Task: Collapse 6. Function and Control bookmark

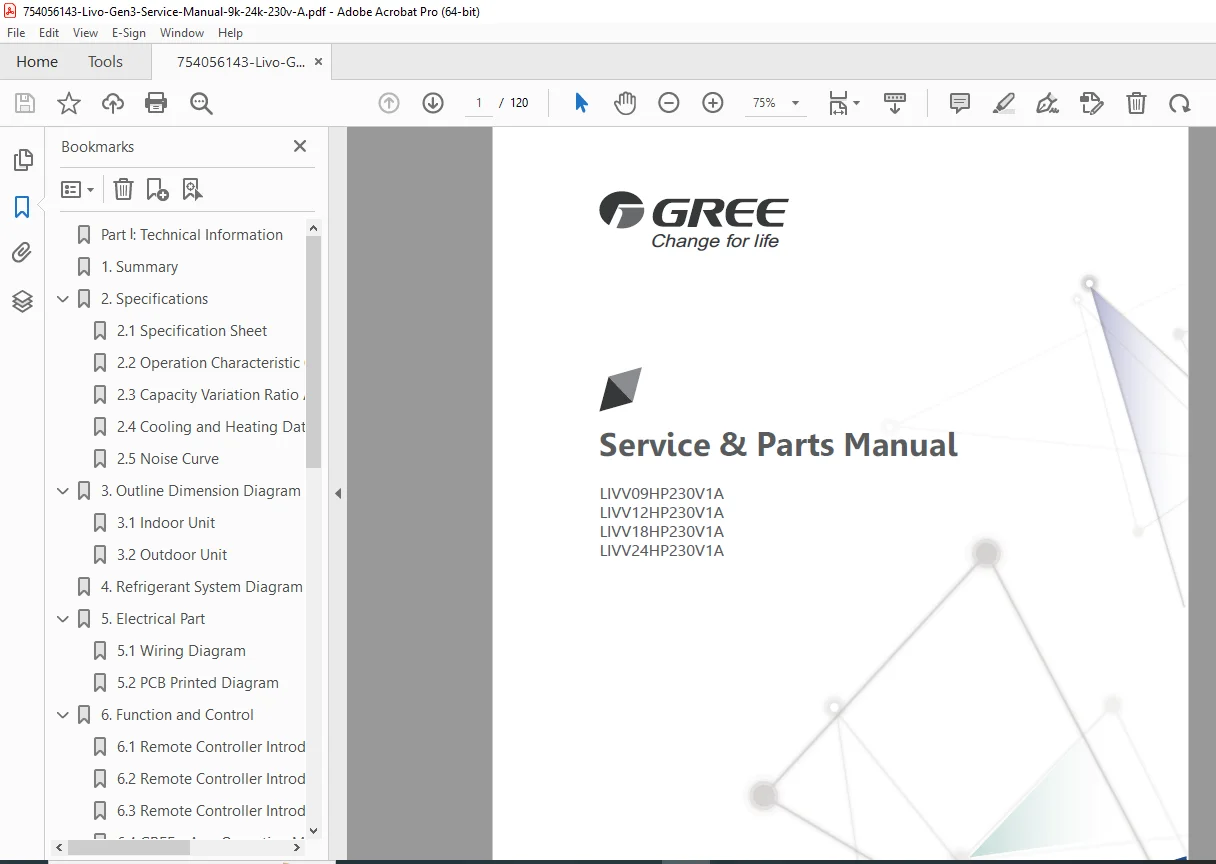Action: pyautogui.click(x=63, y=715)
